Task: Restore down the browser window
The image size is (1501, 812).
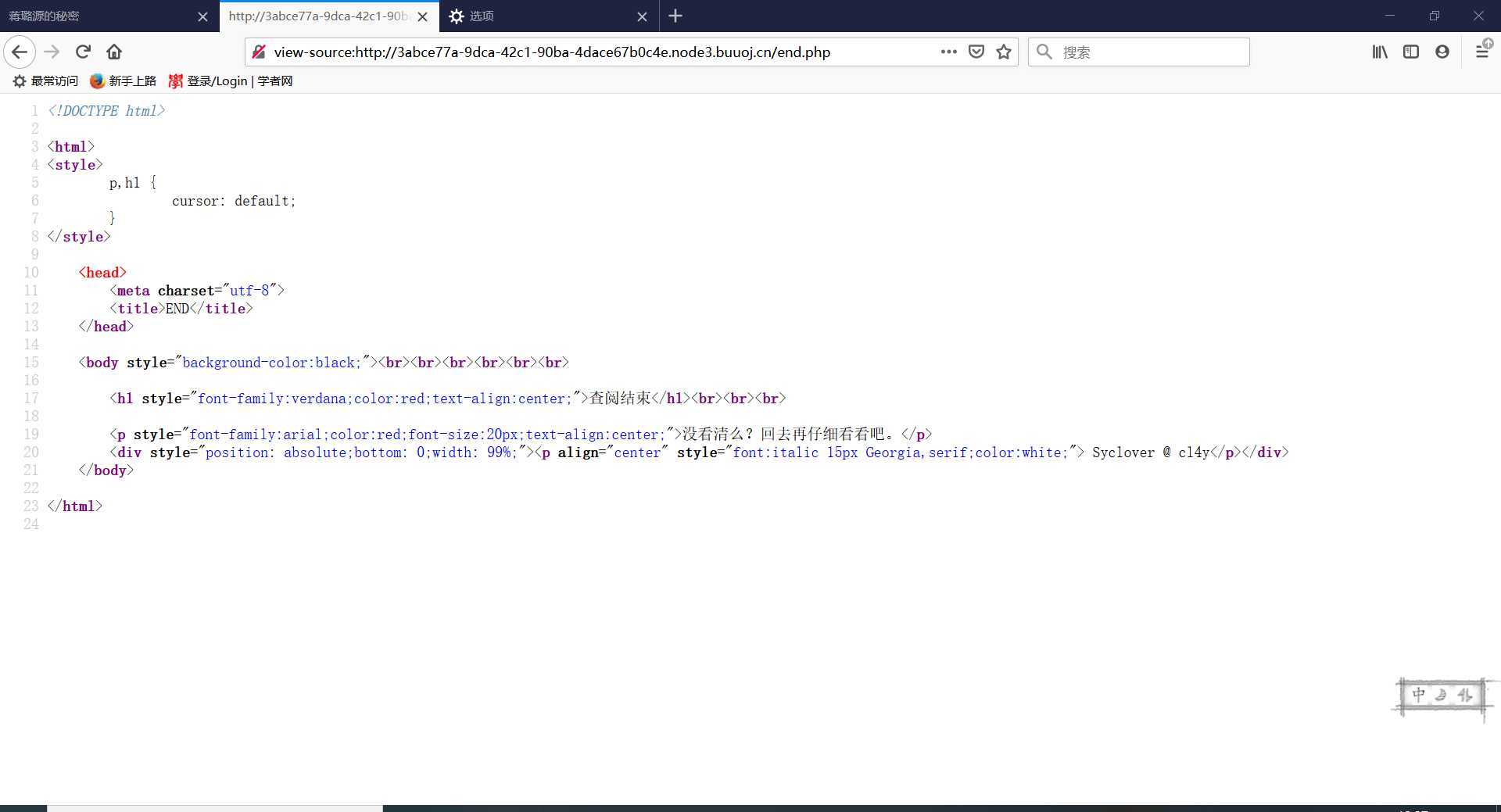Action: [1435, 16]
